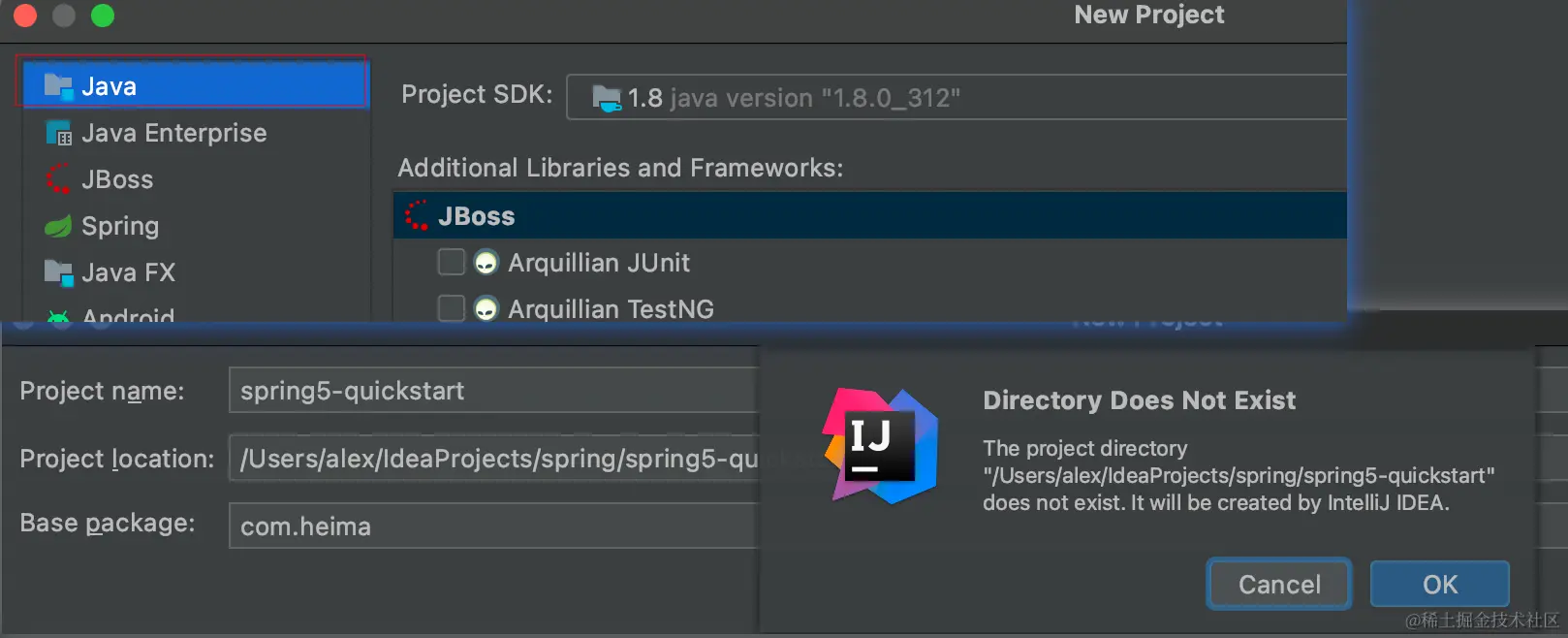
Task: Confirm directory creation with OK
Action: click(x=1440, y=584)
